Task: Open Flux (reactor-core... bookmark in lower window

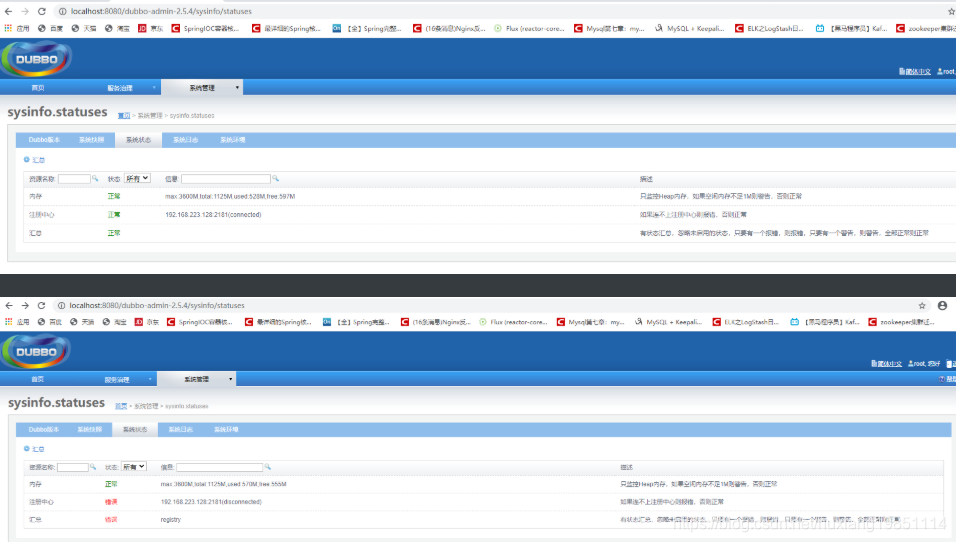Action: pos(513,322)
